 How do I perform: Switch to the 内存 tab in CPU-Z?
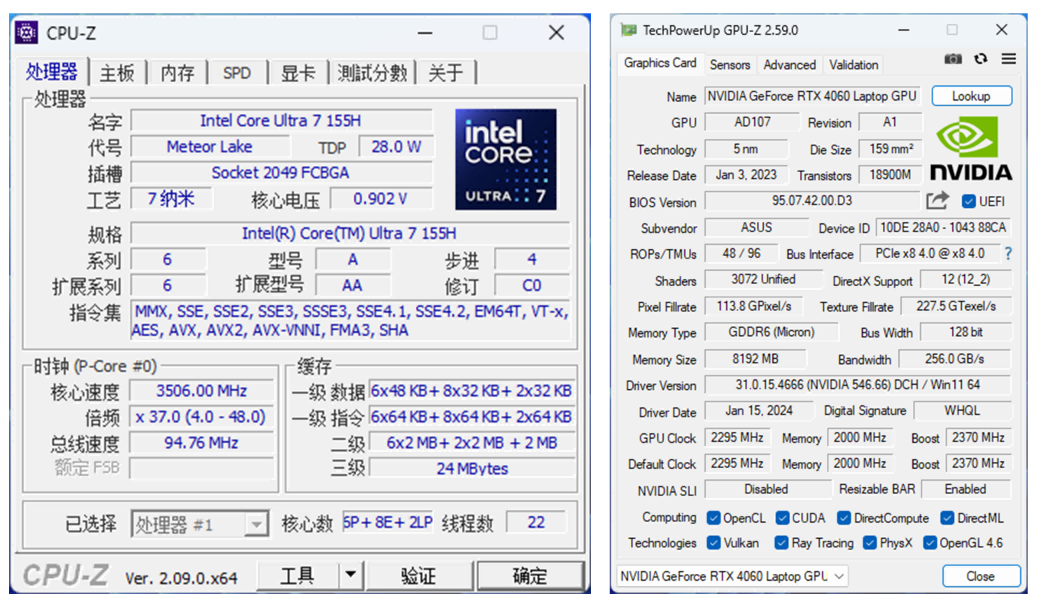tap(177, 73)
